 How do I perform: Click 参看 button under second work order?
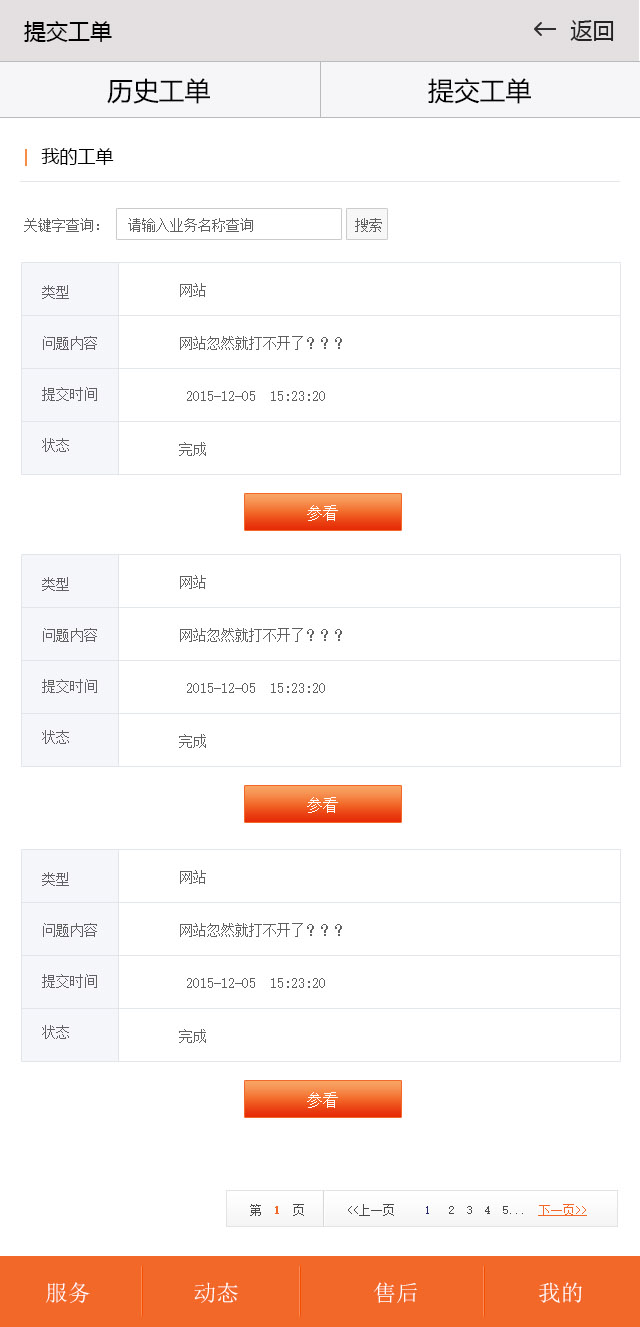322,804
